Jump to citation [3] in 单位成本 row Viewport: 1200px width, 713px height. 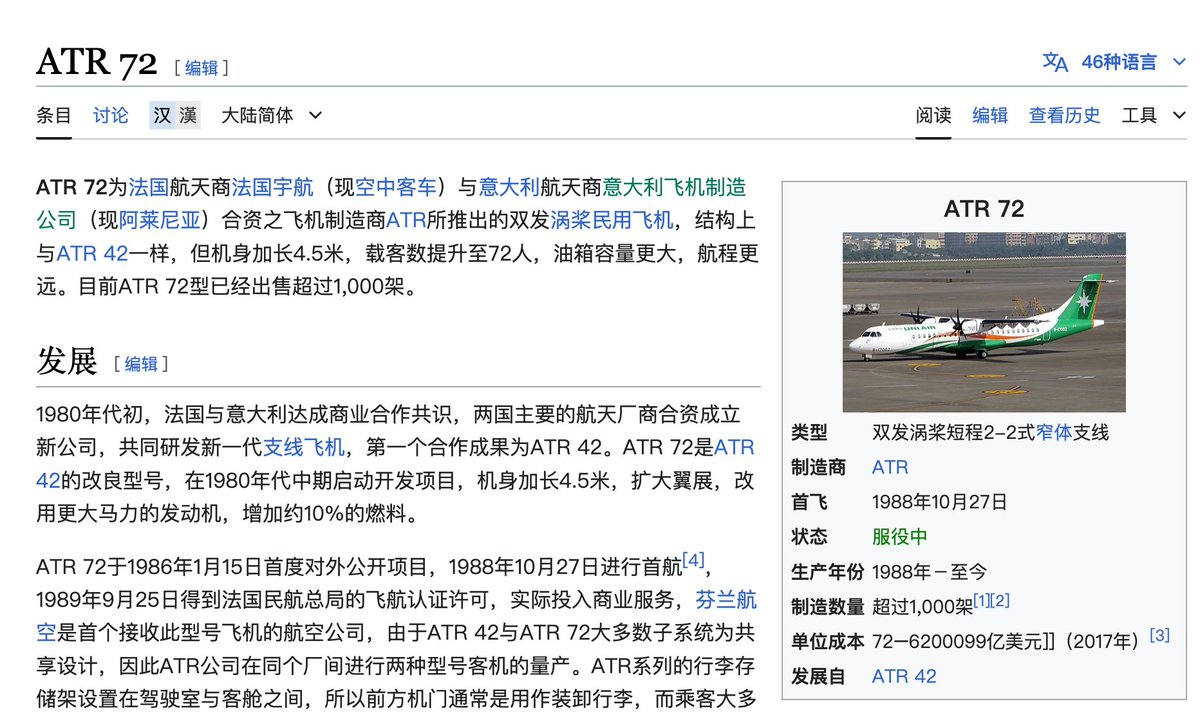coord(1159,635)
